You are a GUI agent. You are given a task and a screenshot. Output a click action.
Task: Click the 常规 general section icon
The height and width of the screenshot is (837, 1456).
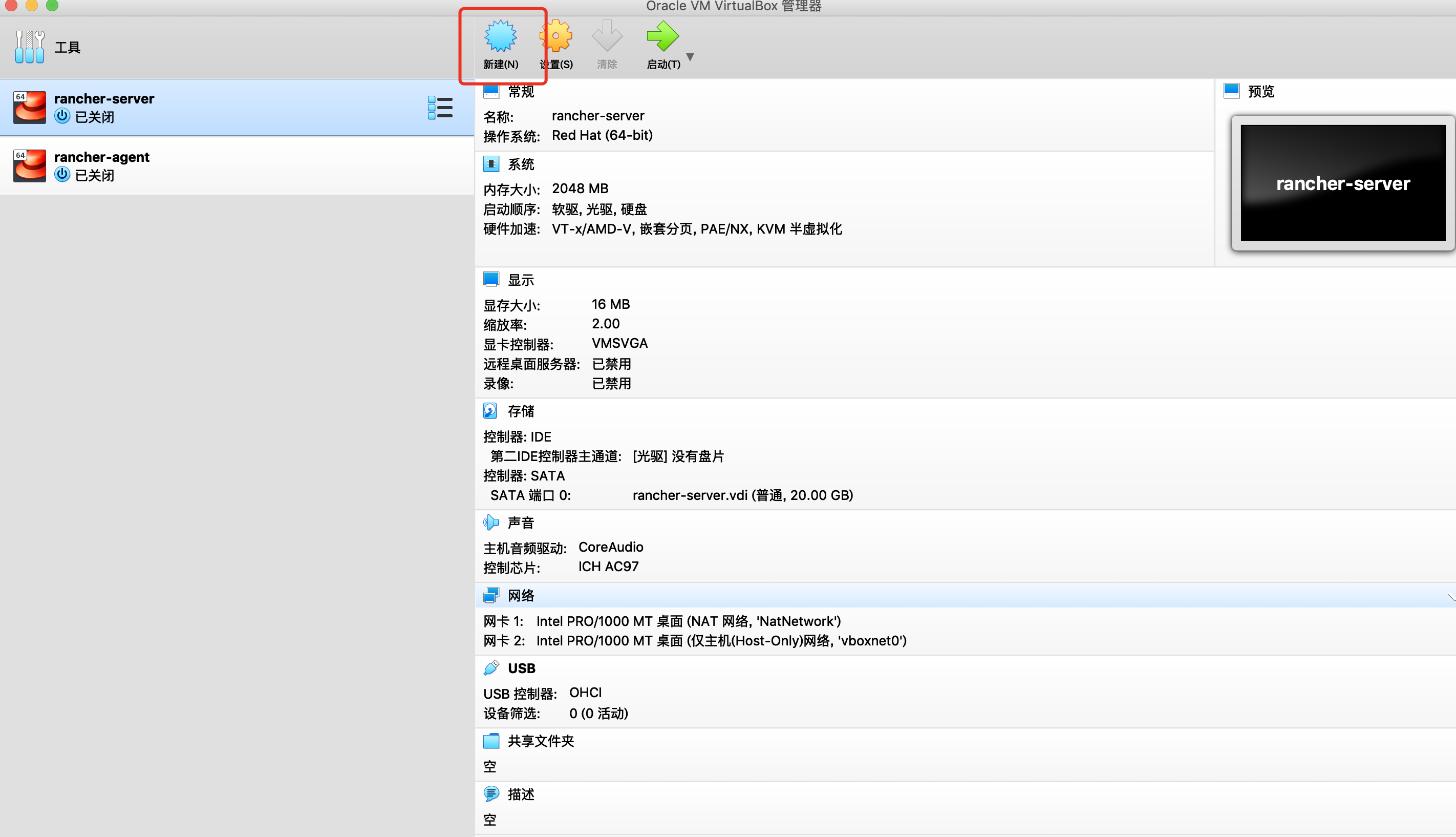click(491, 91)
